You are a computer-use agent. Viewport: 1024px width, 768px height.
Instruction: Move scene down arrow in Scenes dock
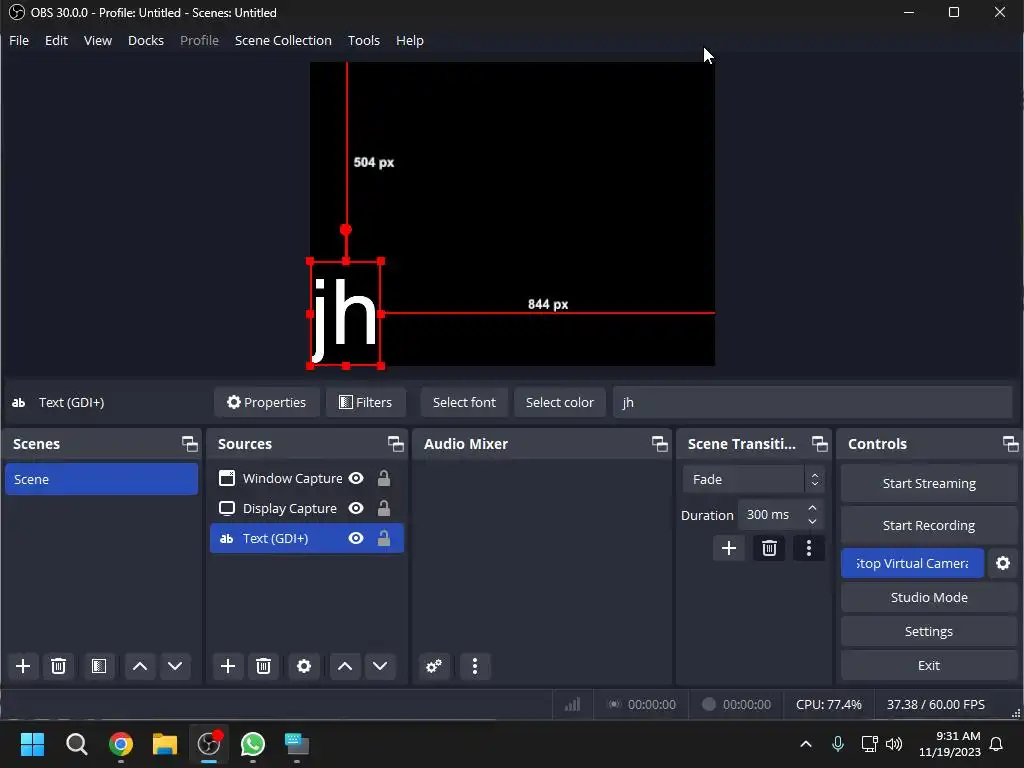pos(175,666)
